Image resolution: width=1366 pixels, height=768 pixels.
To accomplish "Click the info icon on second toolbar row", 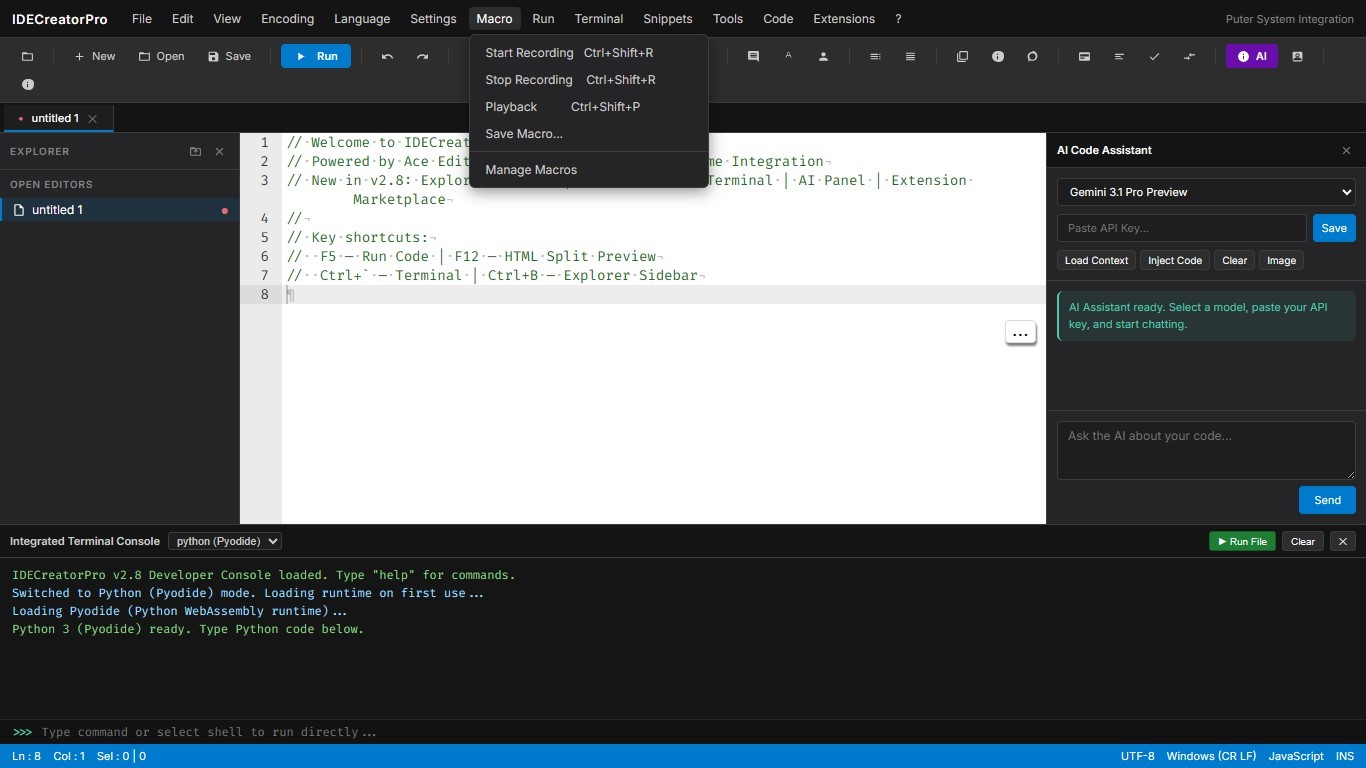I will 28,85.
